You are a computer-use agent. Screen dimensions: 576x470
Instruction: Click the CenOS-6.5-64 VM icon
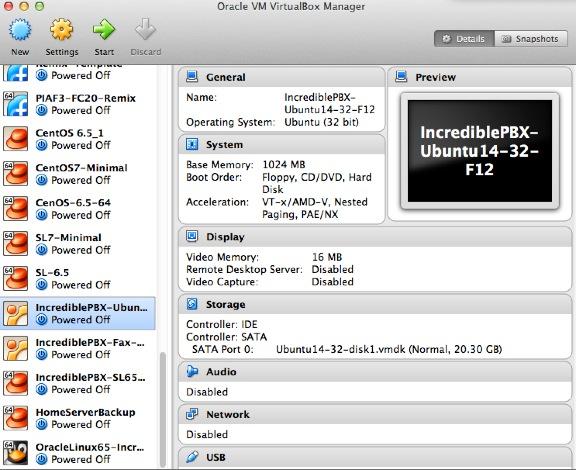click(15, 209)
